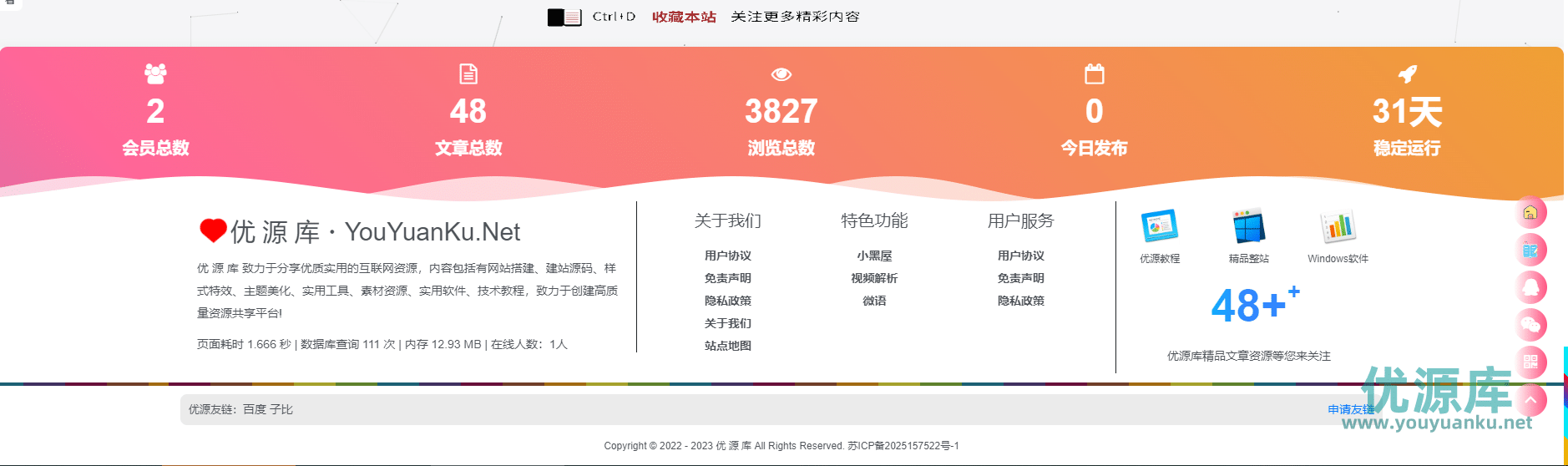The image size is (1568, 466).
Task: Click the 优源库 · YouYuanKu.Net site title
Action: [375, 231]
